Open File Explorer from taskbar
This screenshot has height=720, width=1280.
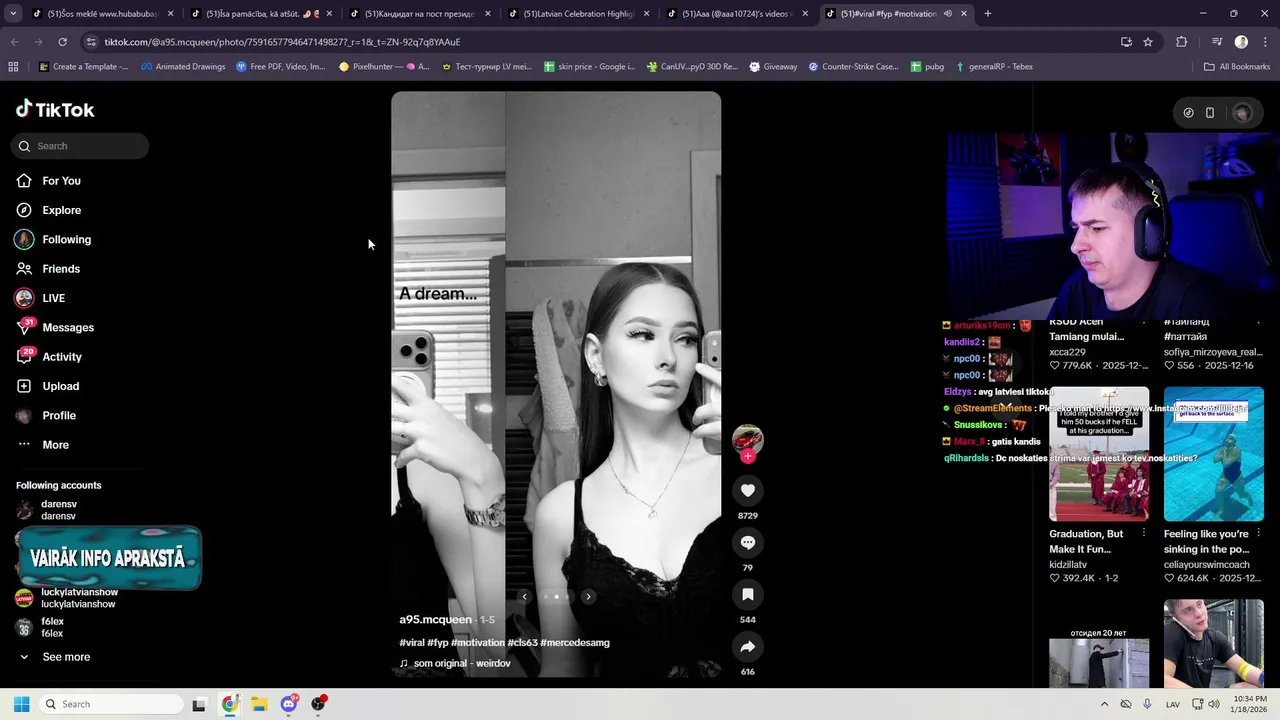259,704
